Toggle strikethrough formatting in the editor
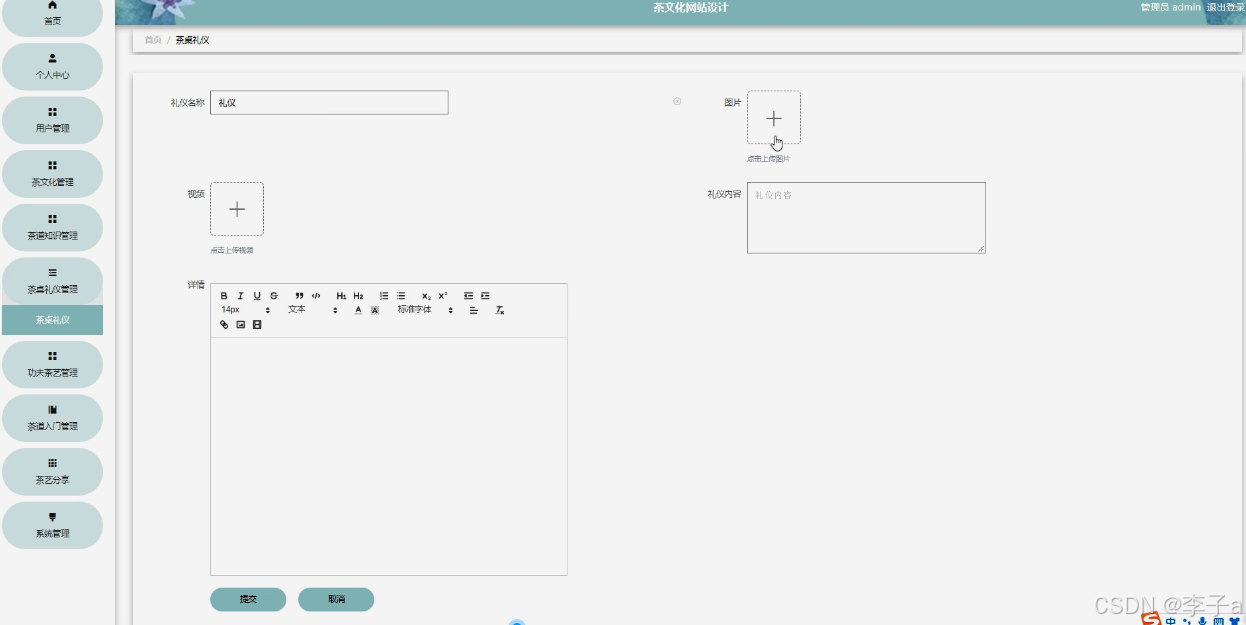Image resolution: width=1246 pixels, height=625 pixels. click(274, 296)
